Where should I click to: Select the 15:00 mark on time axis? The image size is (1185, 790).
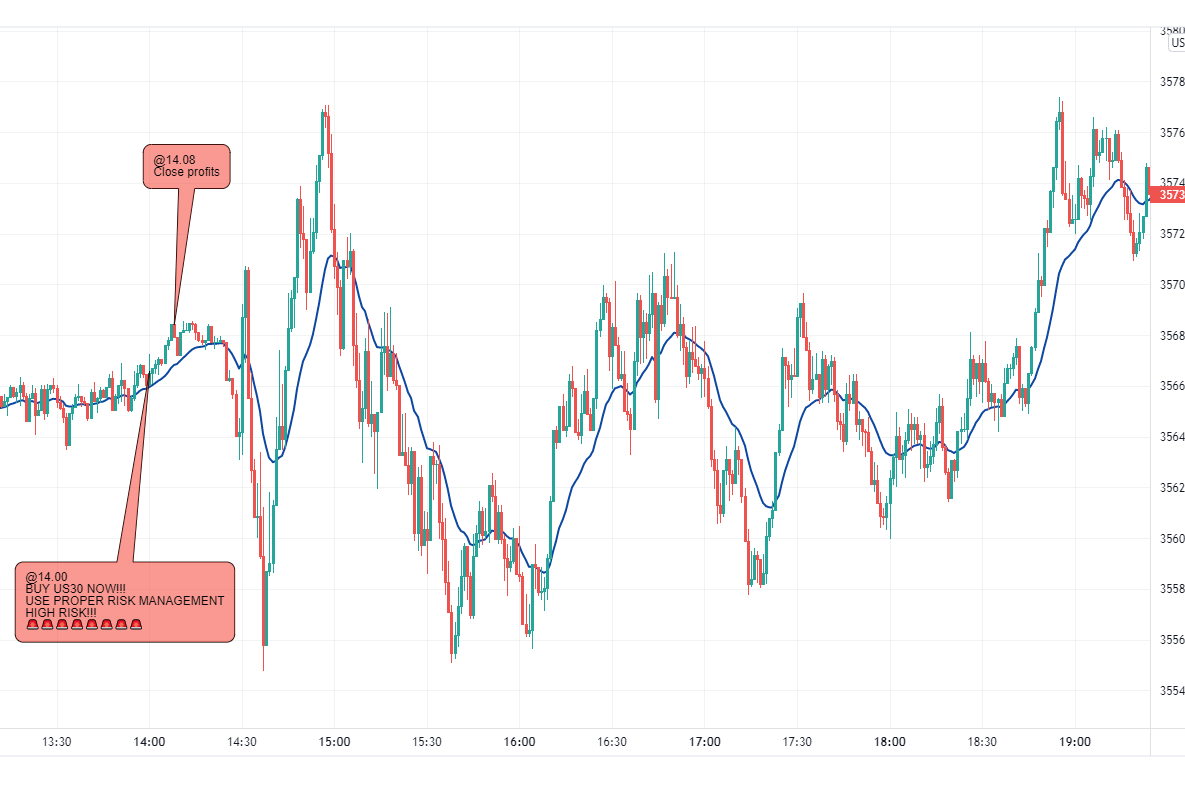pyautogui.click(x=334, y=742)
